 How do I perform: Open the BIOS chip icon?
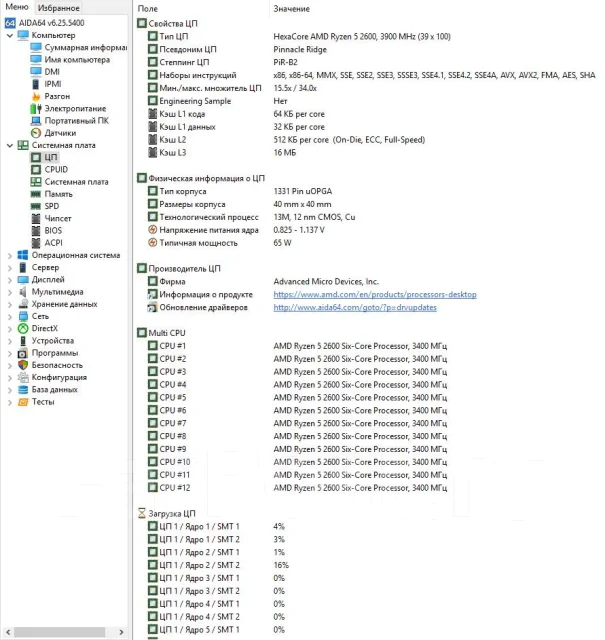(x=36, y=231)
